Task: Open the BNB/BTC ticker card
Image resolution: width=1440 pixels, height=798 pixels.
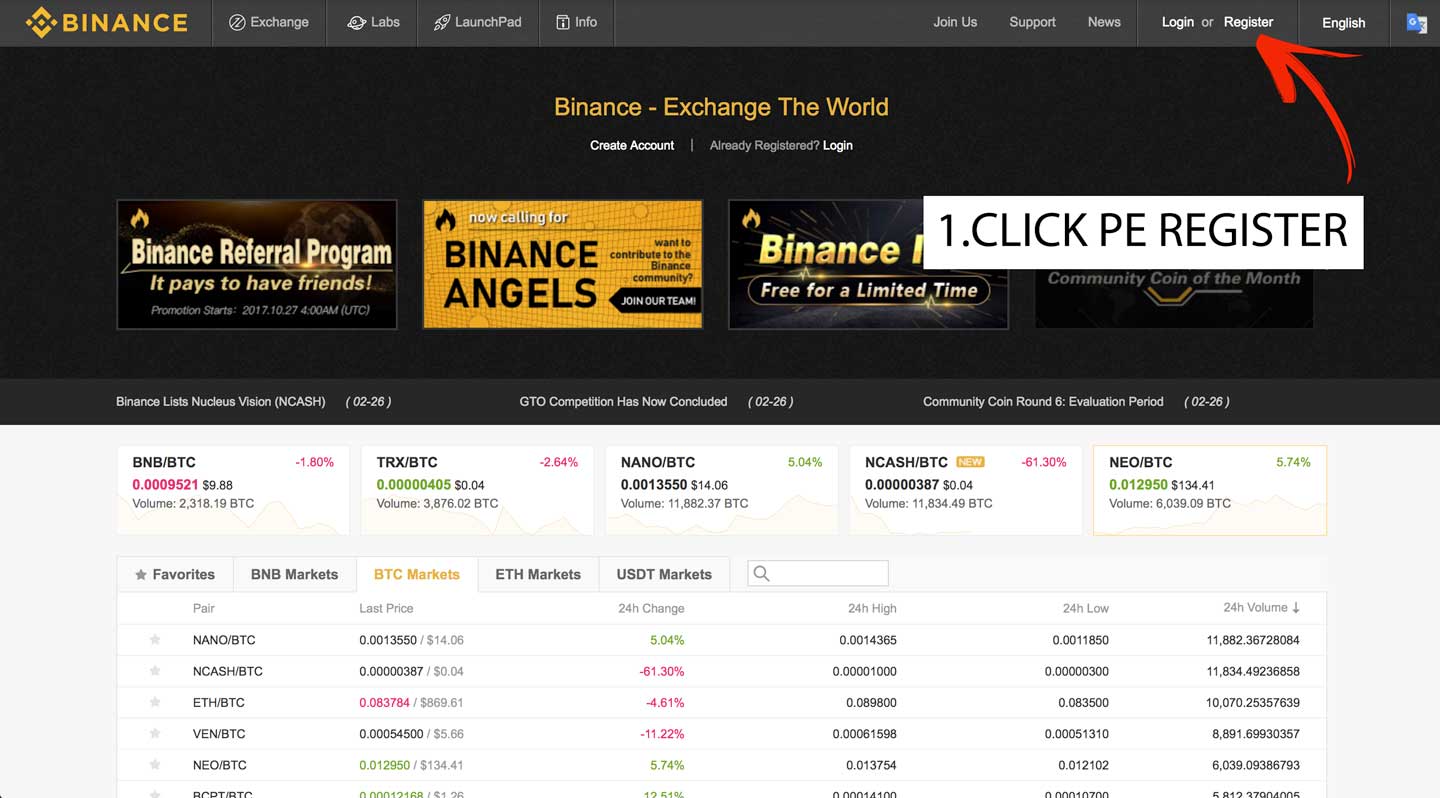Action: pyautogui.click(x=233, y=490)
